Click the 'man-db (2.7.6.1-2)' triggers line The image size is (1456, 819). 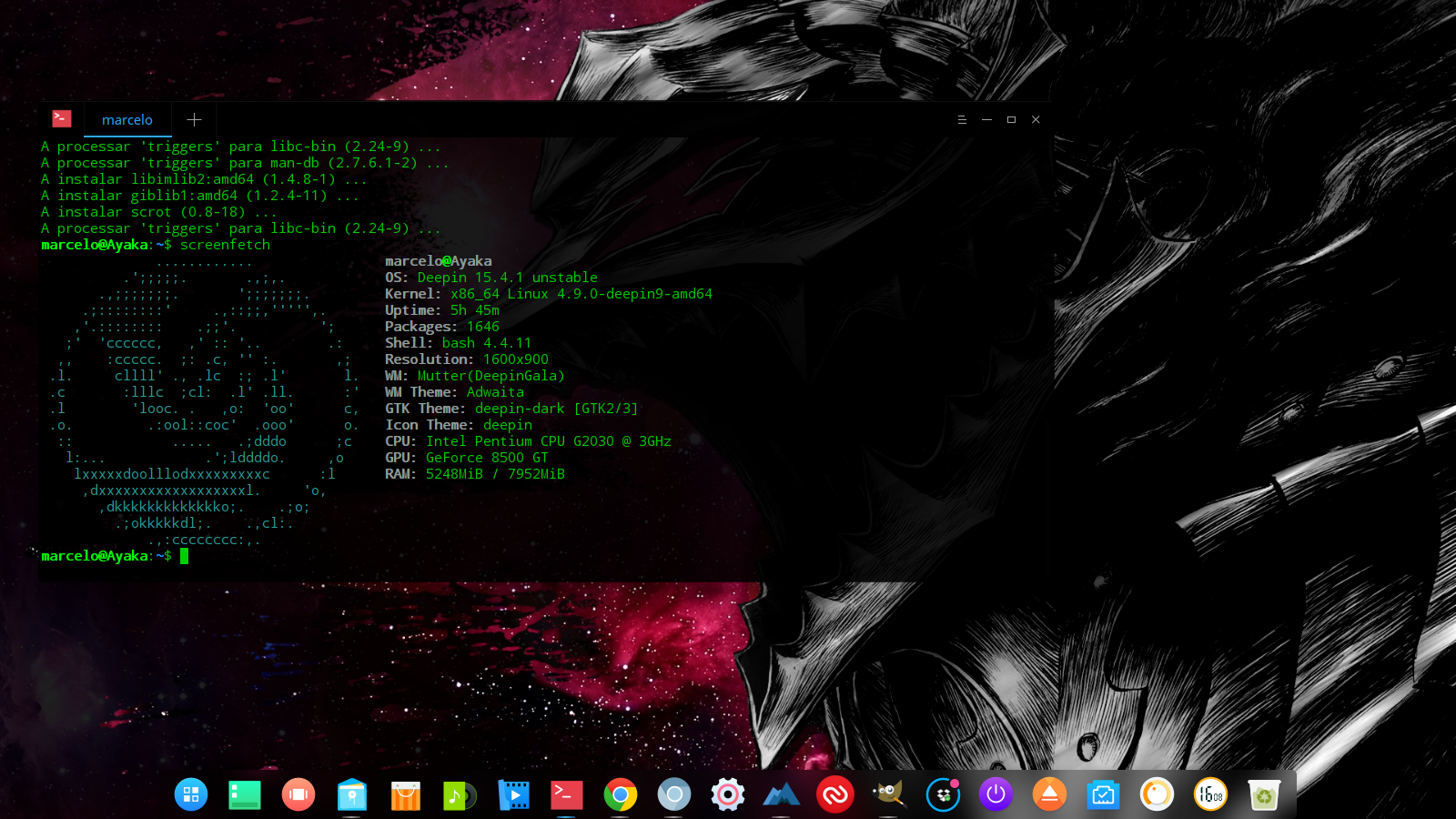(246, 163)
